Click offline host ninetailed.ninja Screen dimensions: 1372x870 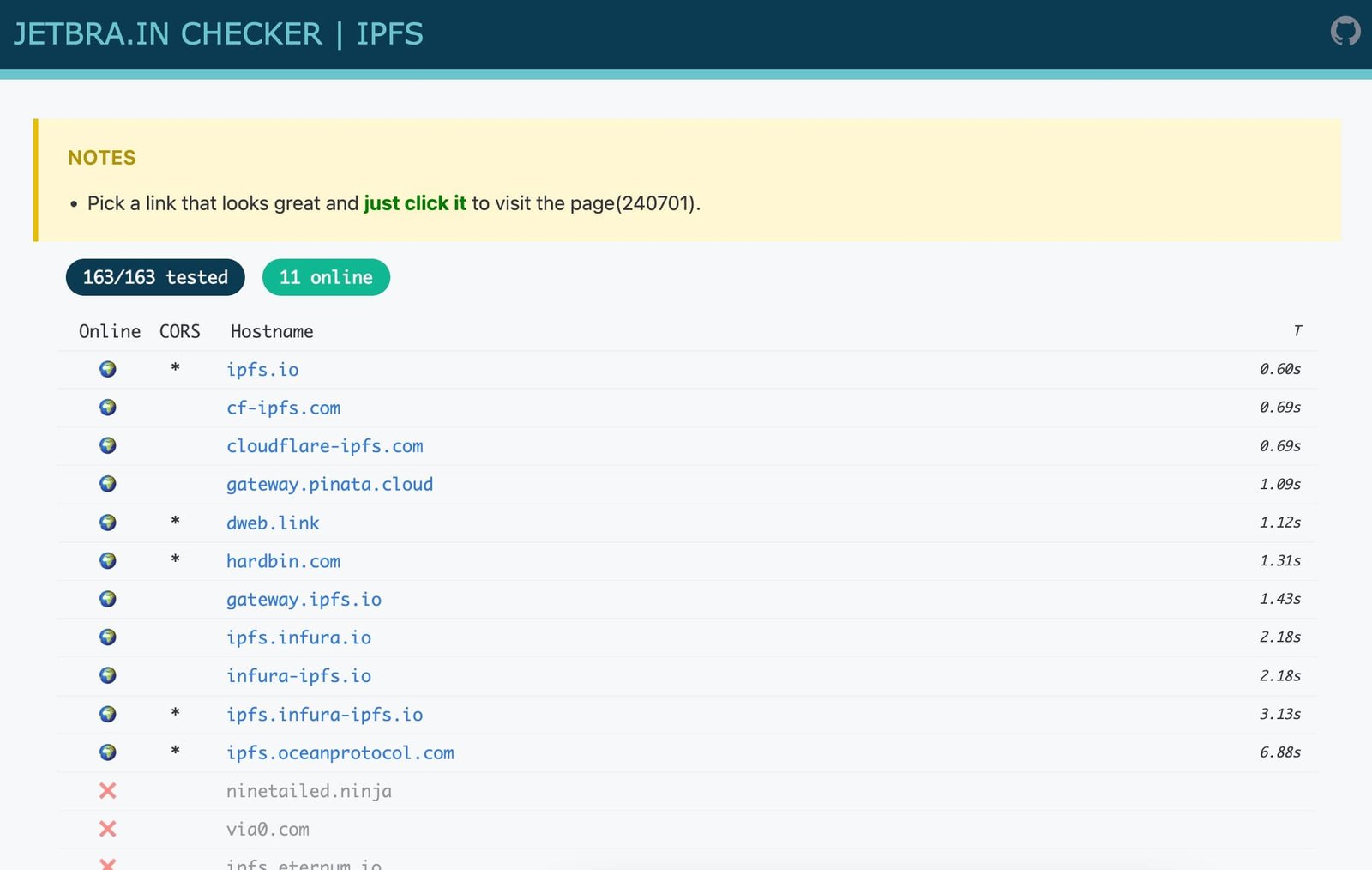point(309,791)
